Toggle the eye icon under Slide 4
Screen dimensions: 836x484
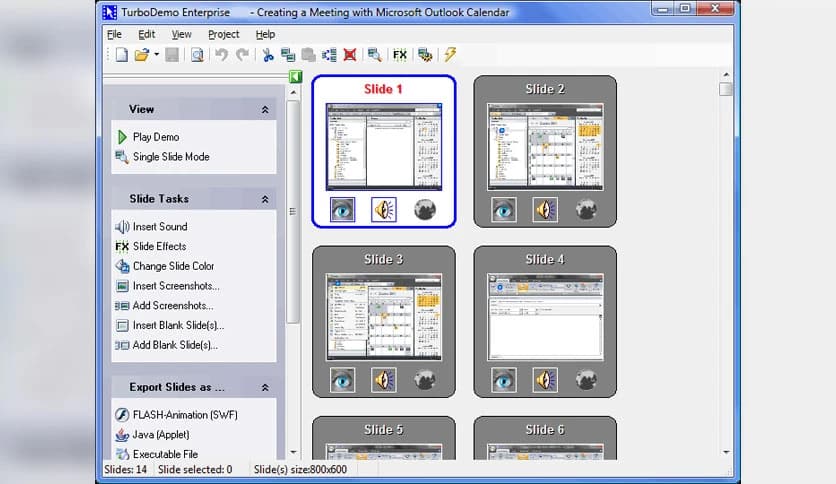504,380
